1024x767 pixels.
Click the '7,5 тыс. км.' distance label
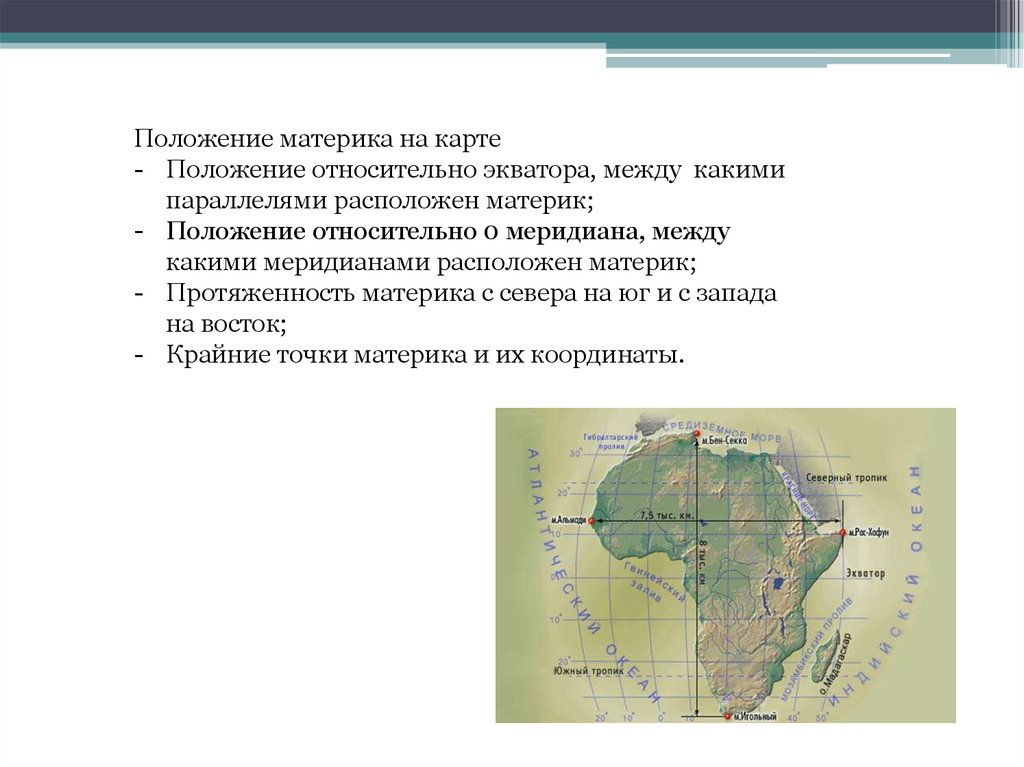[x=667, y=515]
